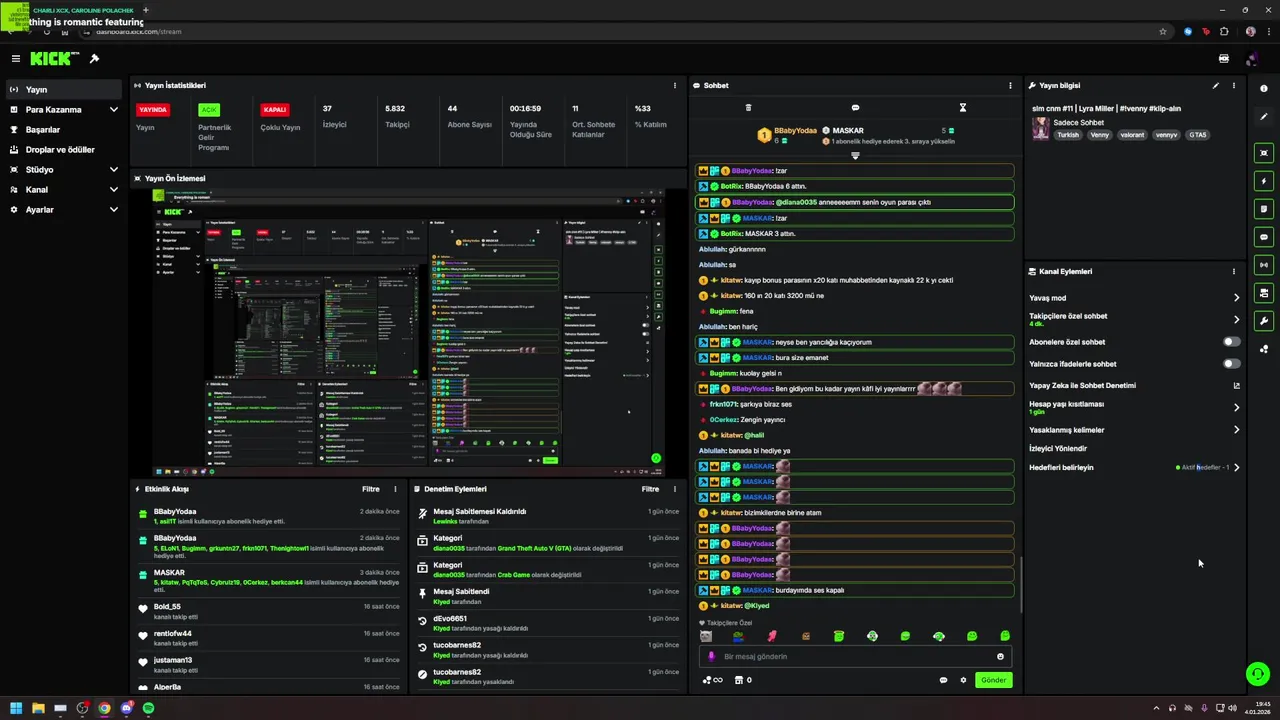The width and height of the screenshot is (1280, 720).
Task: Click the chat panel scrollbar
Action: pos(1021,585)
